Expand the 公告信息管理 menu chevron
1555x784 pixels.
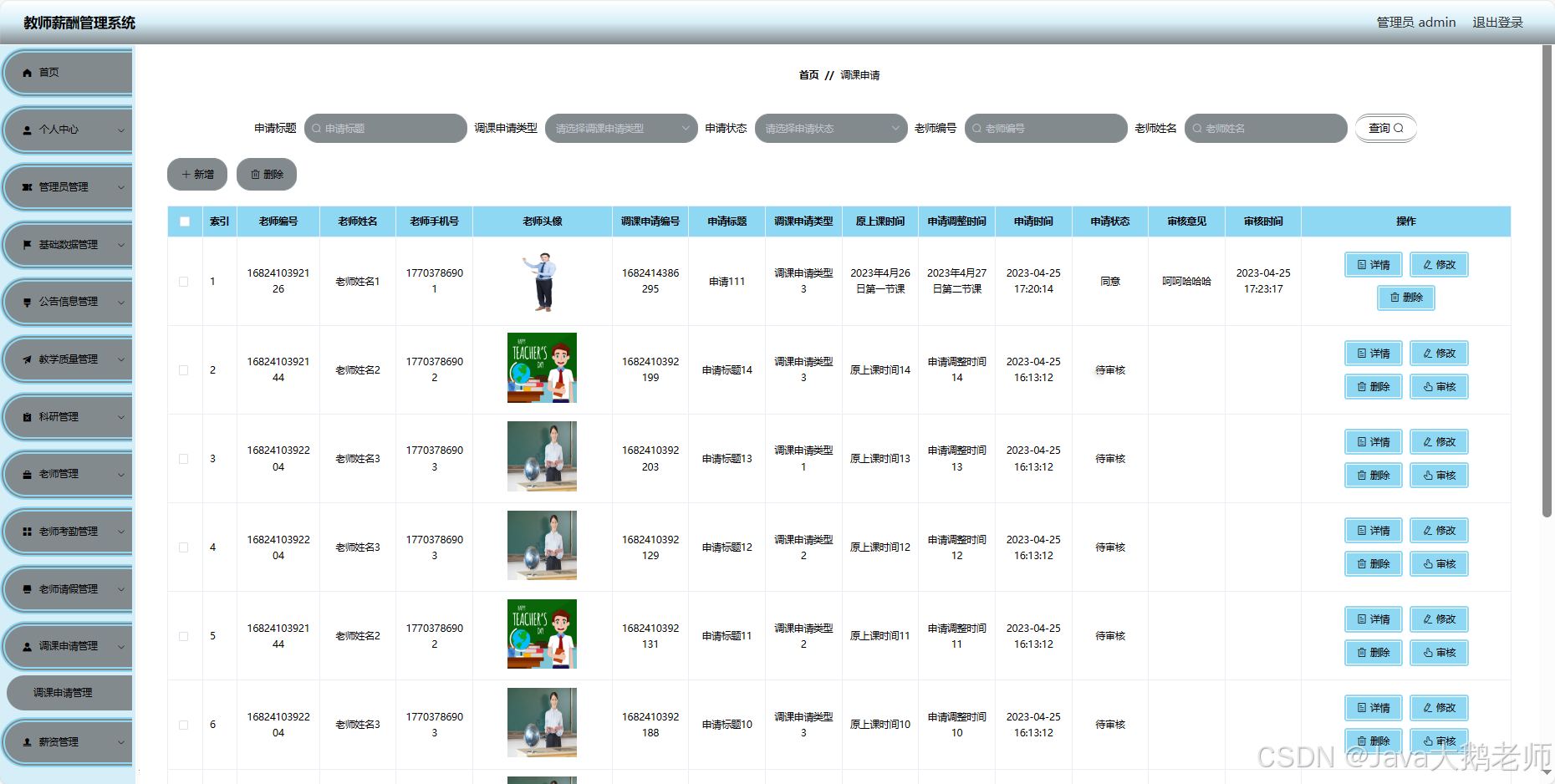pyautogui.click(x=121, y=303)
